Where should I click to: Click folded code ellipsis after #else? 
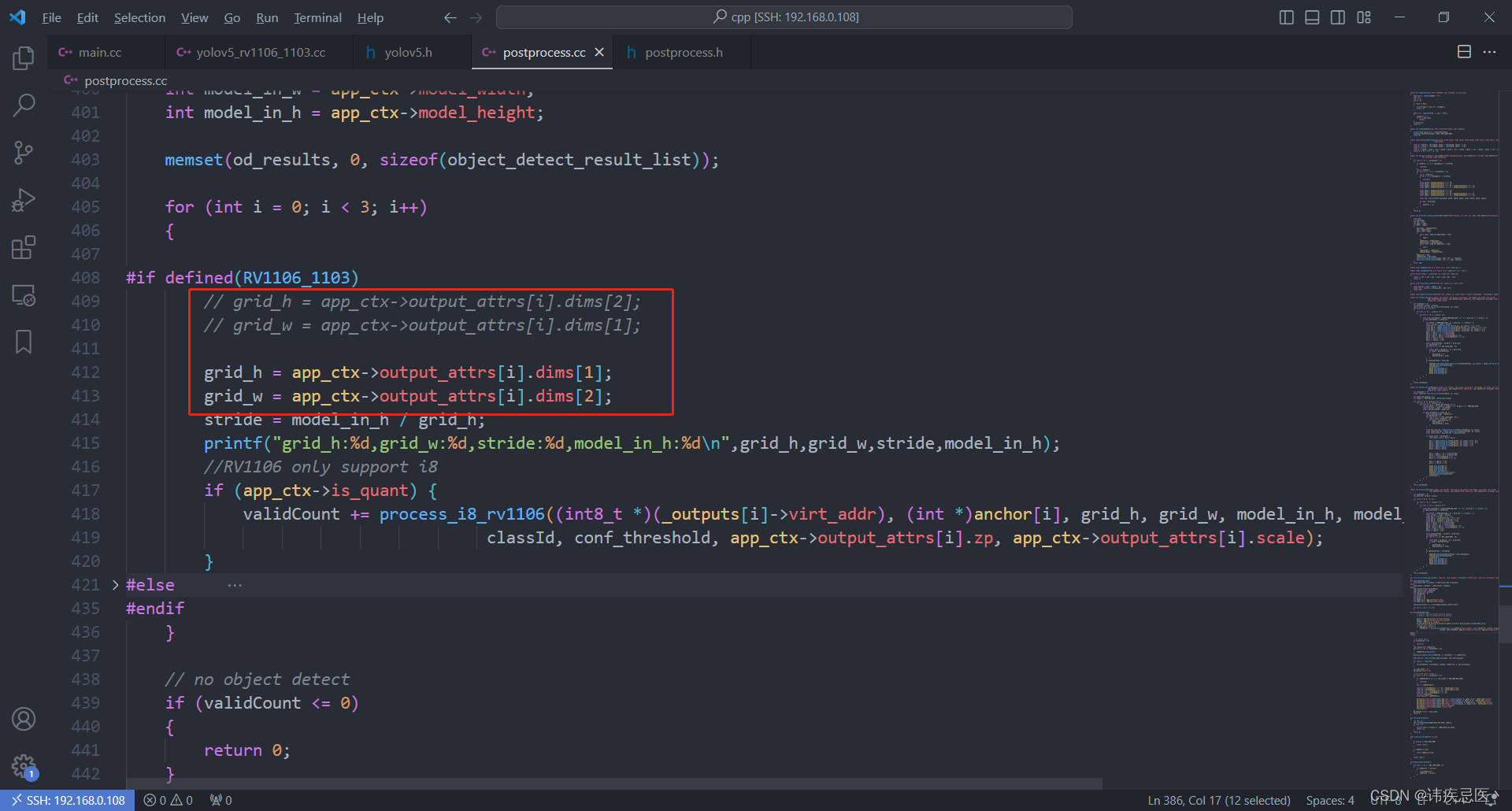pyautogui.click(x=235, y=585)
